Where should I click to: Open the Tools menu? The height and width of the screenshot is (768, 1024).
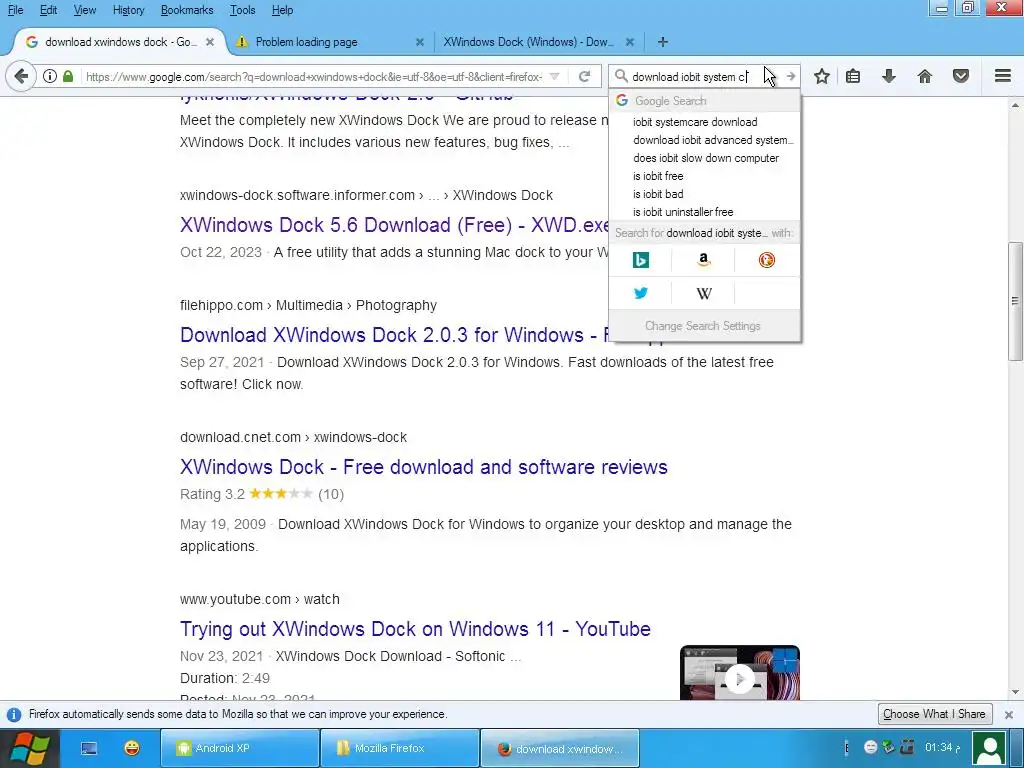pyautogui.click(x=242, y=10)
